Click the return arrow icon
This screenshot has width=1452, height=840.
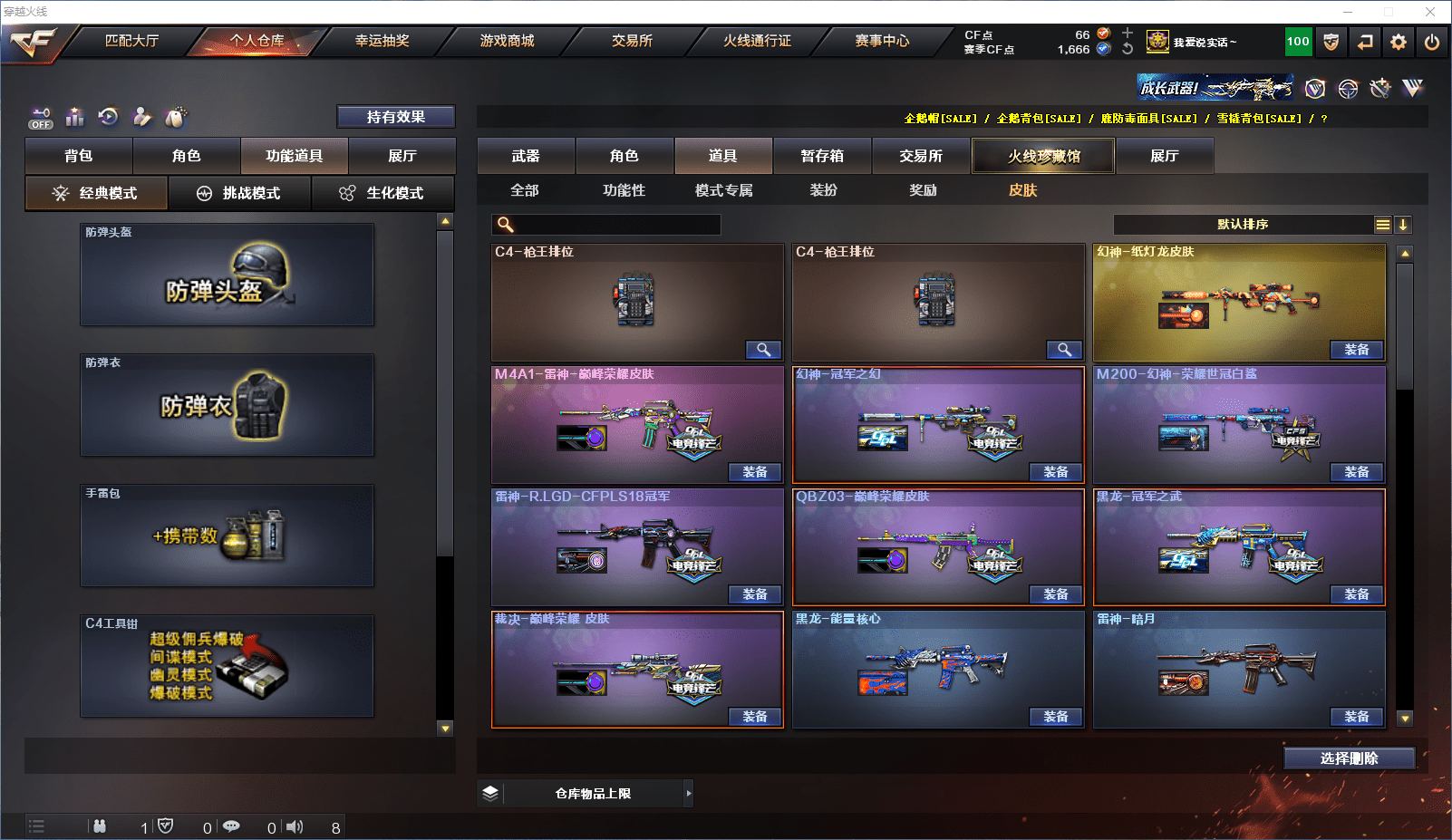point(1365,42)
